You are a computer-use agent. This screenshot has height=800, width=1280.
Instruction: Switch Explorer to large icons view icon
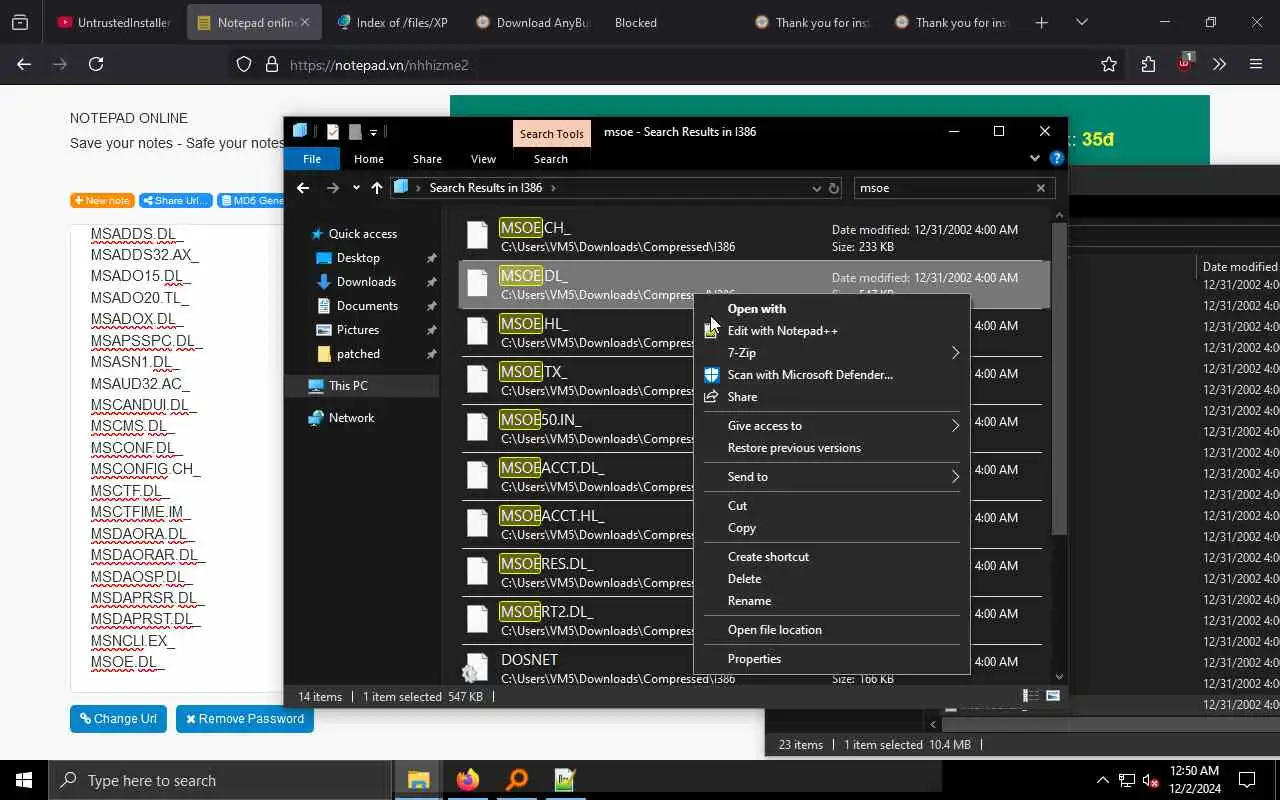click(1052, 696)
